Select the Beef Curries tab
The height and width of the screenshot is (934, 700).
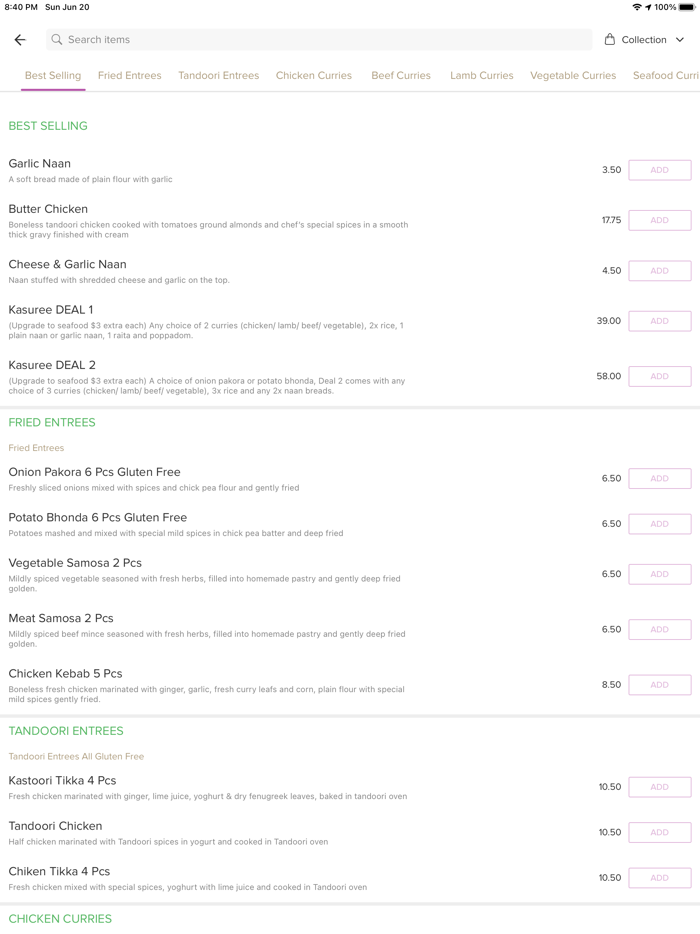(401, 76)
